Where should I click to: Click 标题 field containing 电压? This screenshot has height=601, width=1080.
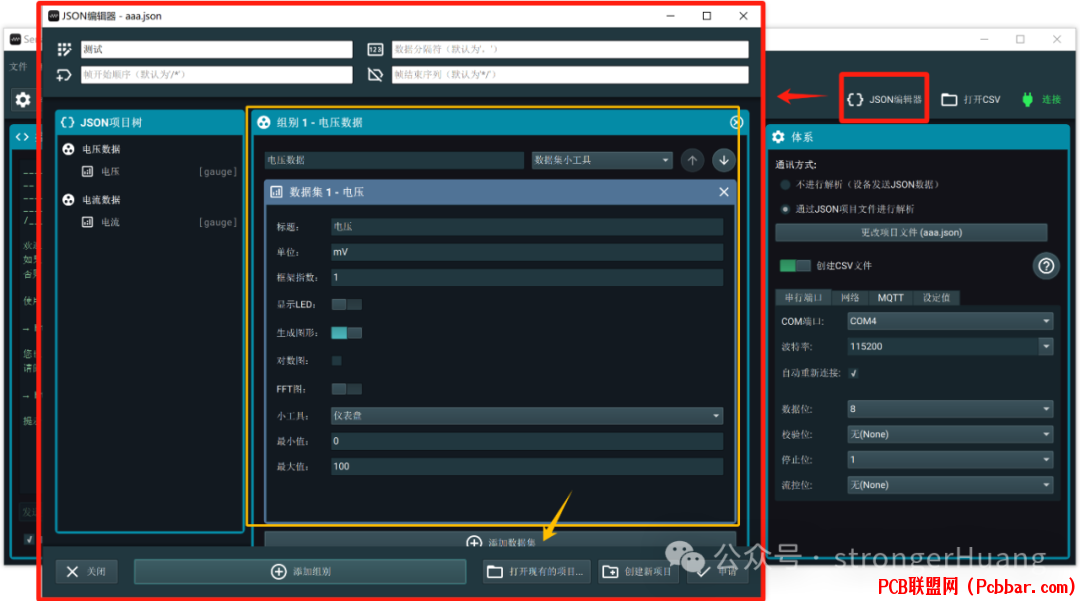(527, 226)
